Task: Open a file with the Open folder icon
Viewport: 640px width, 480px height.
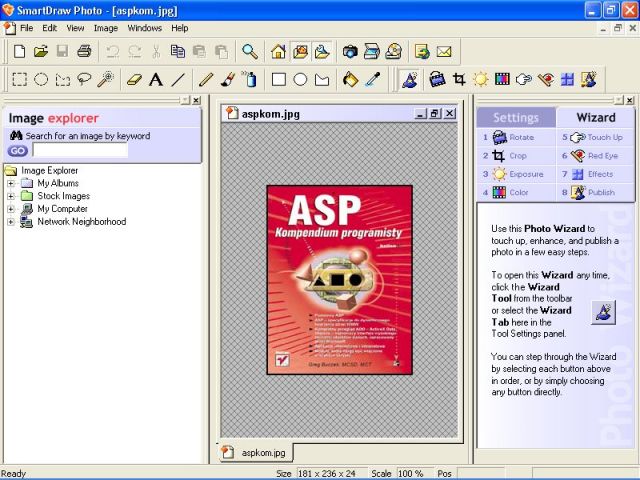Action: 41,51
